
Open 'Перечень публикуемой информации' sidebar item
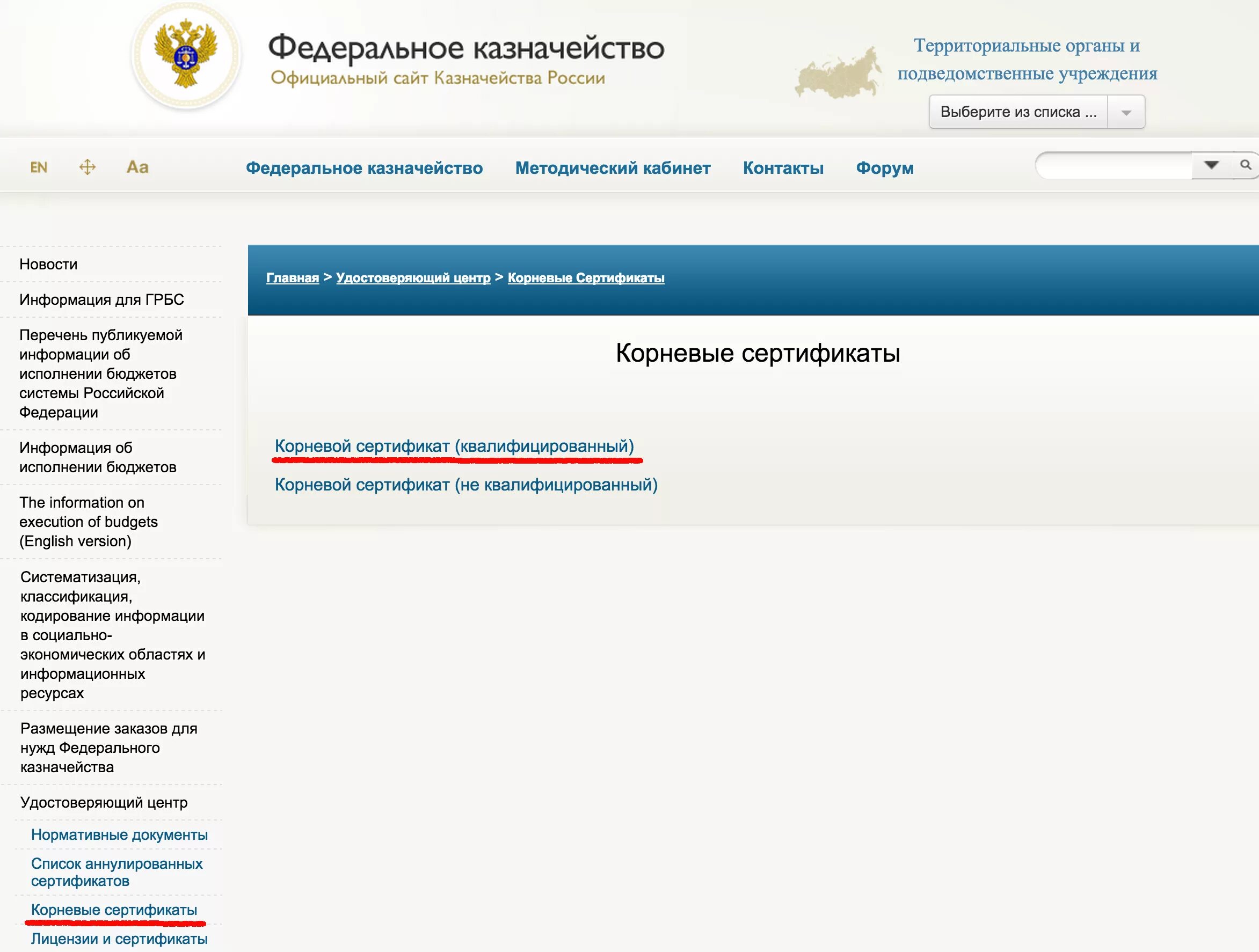click(x=101, y=374)
